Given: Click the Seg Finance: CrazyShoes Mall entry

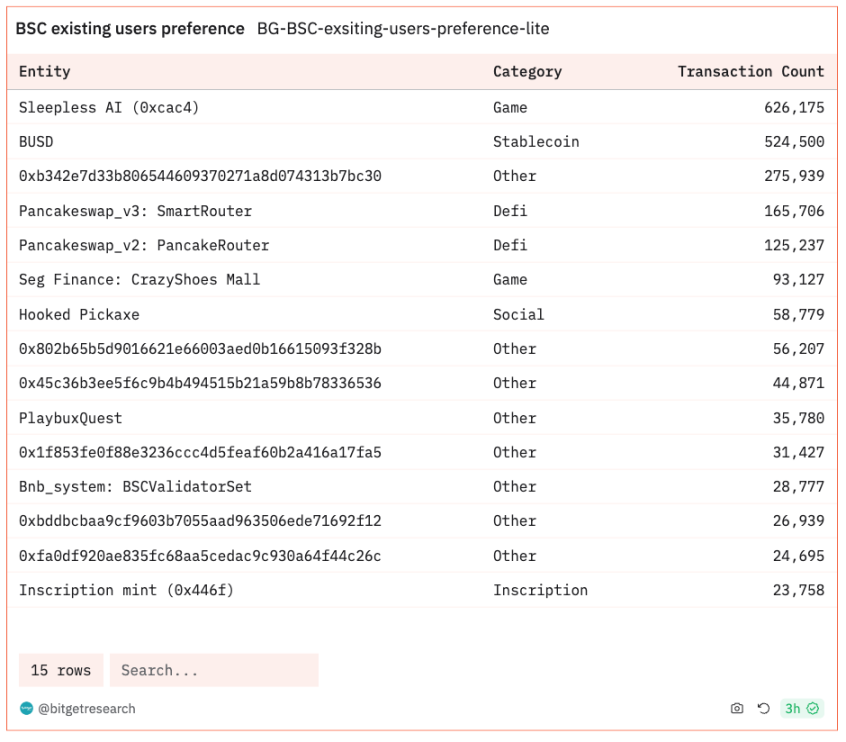Looking at the screenshot, I should 139,280.
